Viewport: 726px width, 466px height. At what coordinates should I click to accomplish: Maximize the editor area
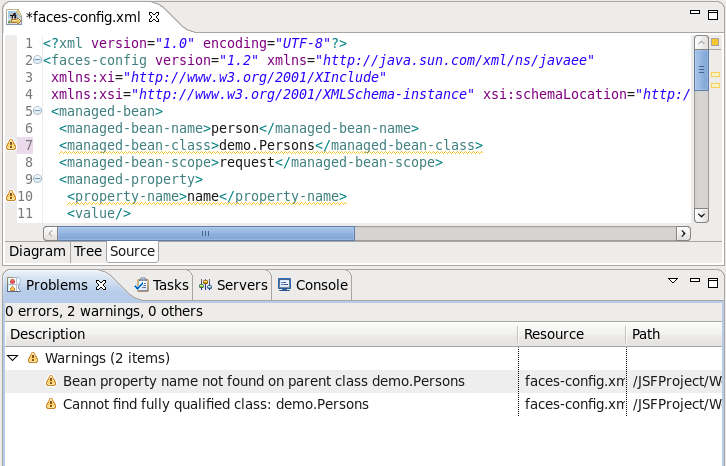click(713, 15)
